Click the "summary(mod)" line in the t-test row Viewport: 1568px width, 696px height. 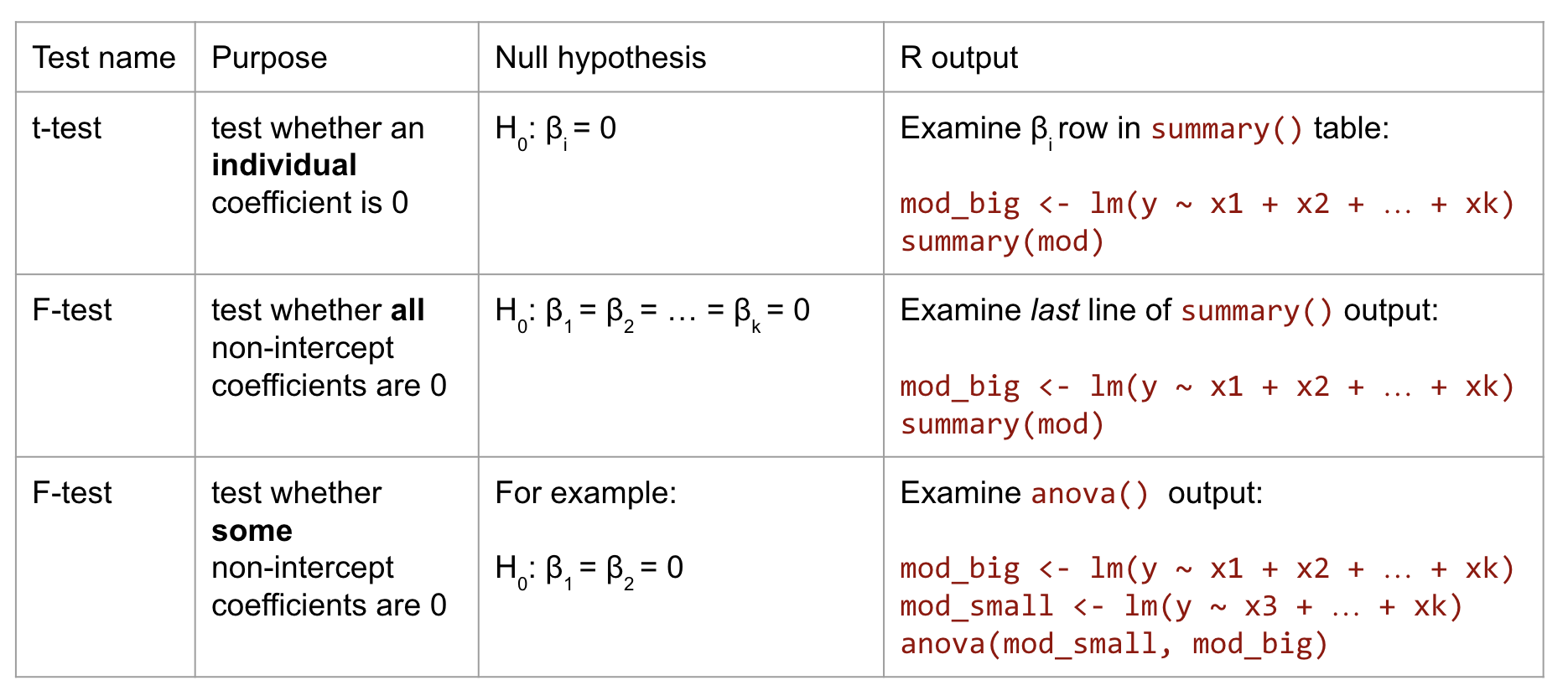(1002, 242)
